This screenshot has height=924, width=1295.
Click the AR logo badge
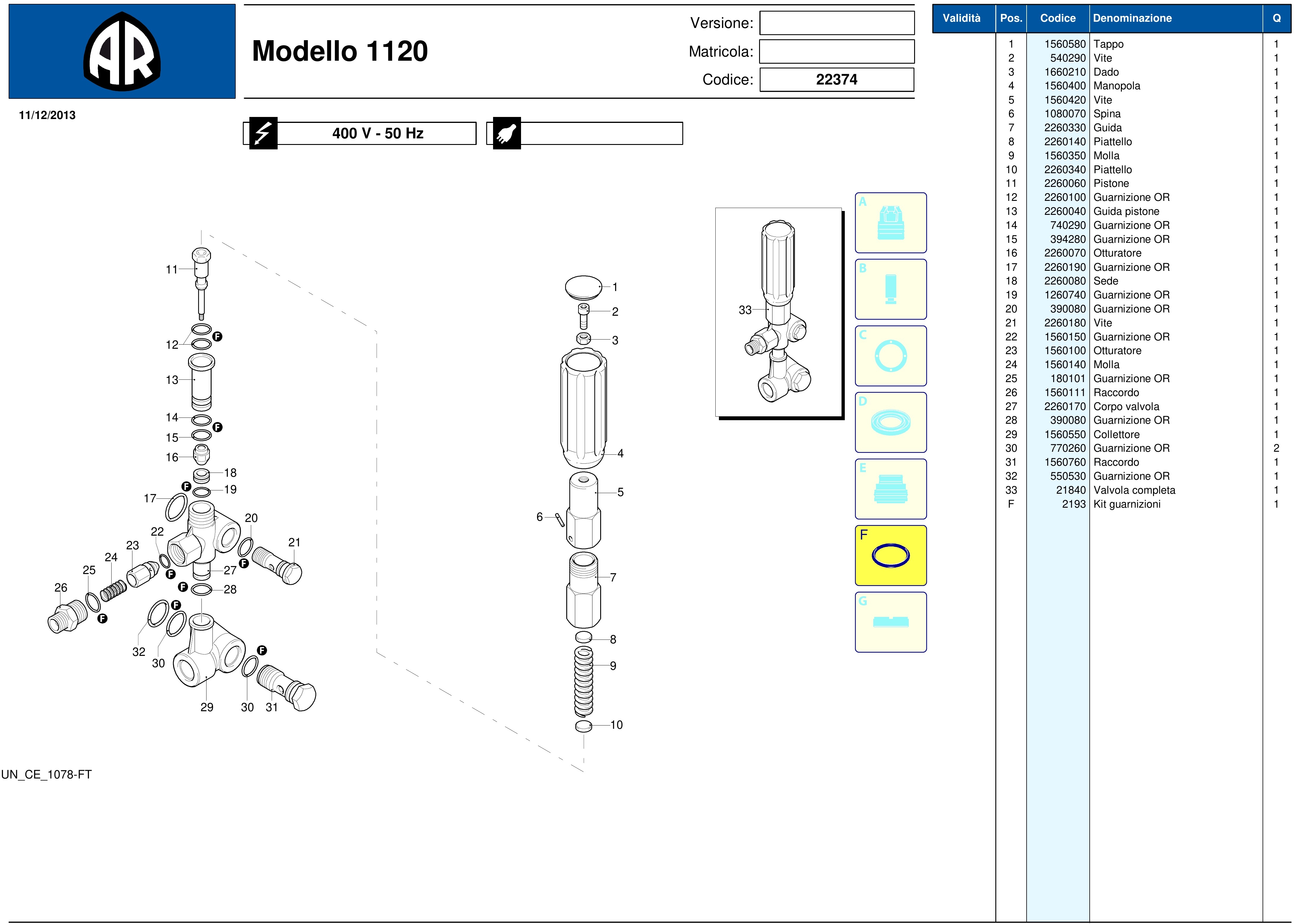[122, 52]
